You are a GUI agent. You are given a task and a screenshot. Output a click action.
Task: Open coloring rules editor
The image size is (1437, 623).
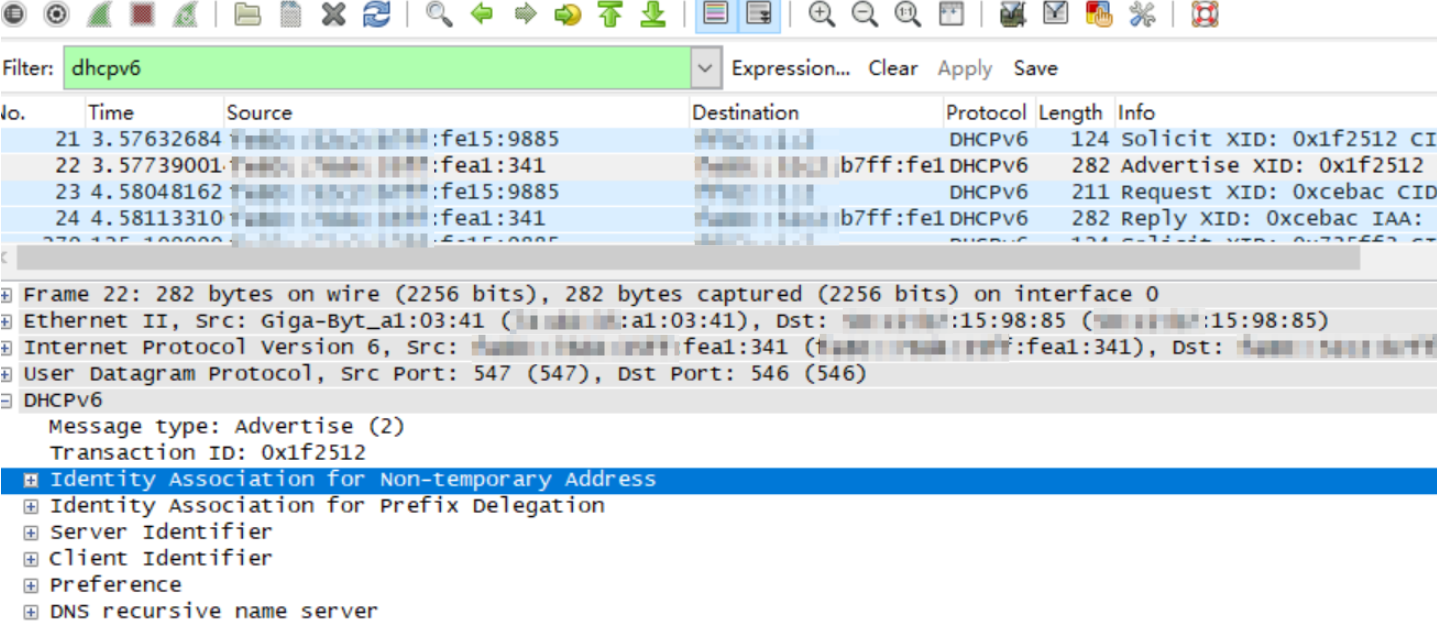pos(1098,14)
